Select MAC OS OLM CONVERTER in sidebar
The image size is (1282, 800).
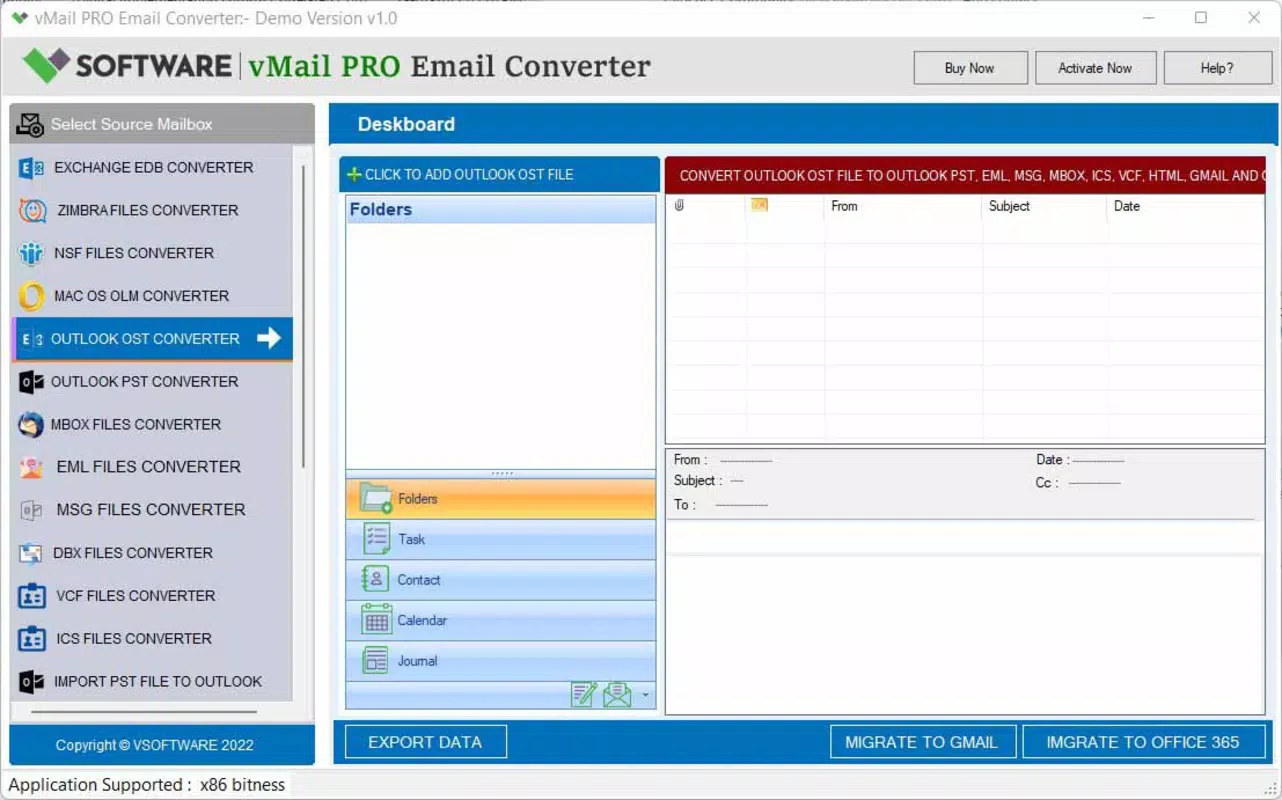click(x=152, y=297)
